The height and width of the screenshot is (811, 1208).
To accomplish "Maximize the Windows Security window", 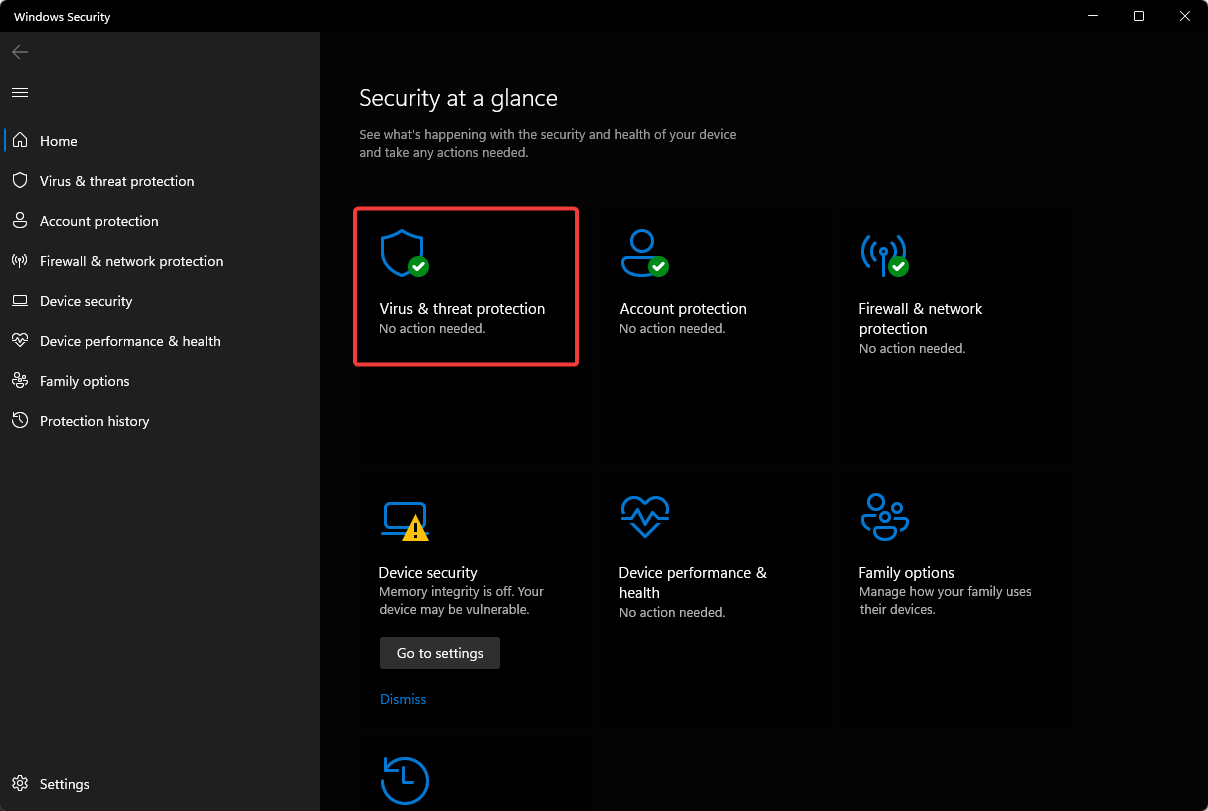I will [x=1139, y=16].
